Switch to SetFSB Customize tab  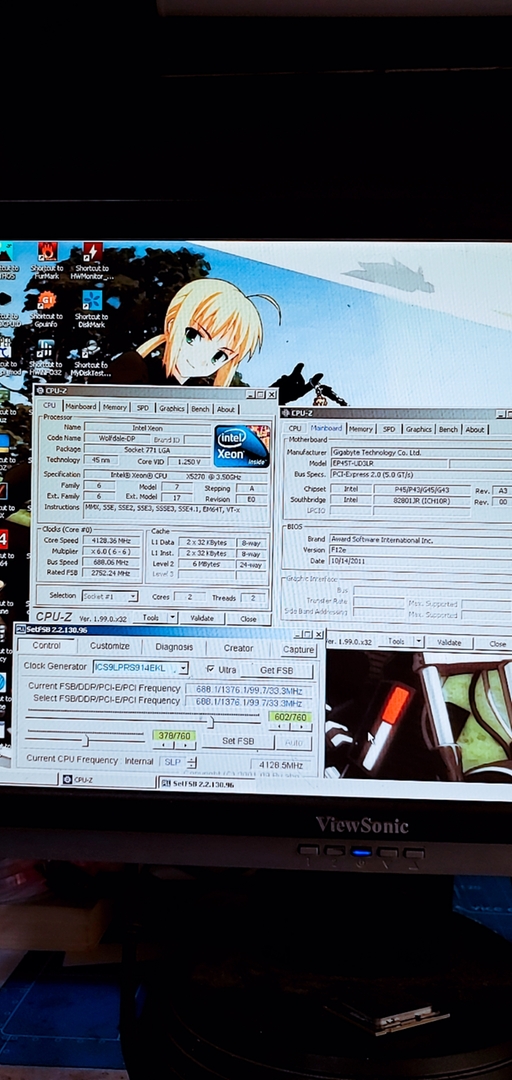point(110,646)
